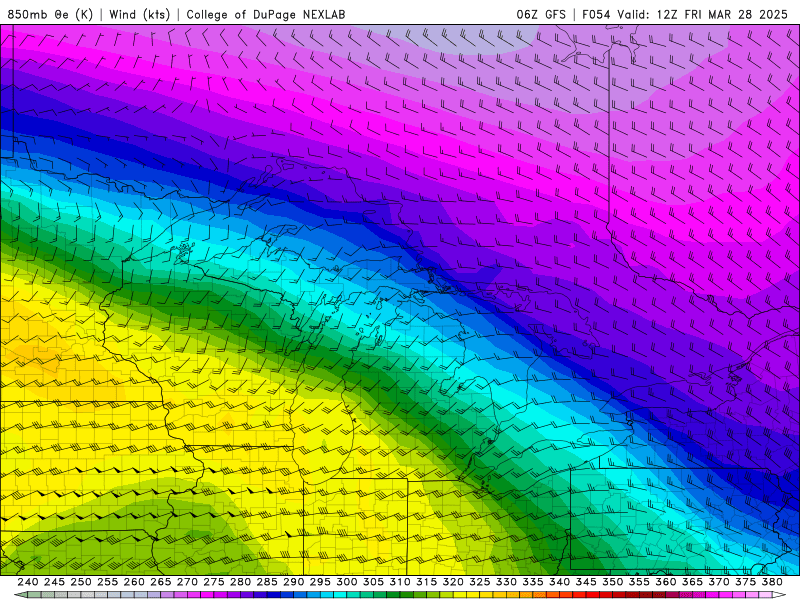Click the "Wind (kts)" header label
The image size is (800, 600).
(x=139, y=14)
